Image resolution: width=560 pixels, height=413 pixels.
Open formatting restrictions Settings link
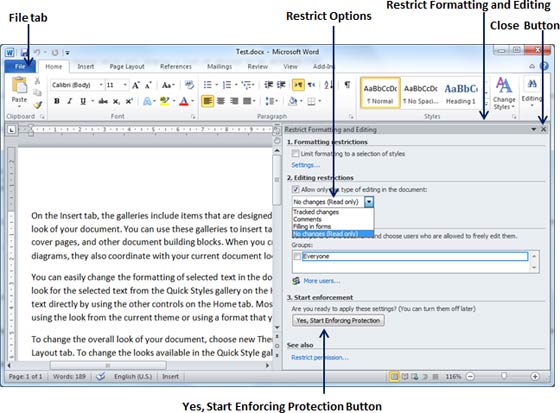(x=305, y=165)
